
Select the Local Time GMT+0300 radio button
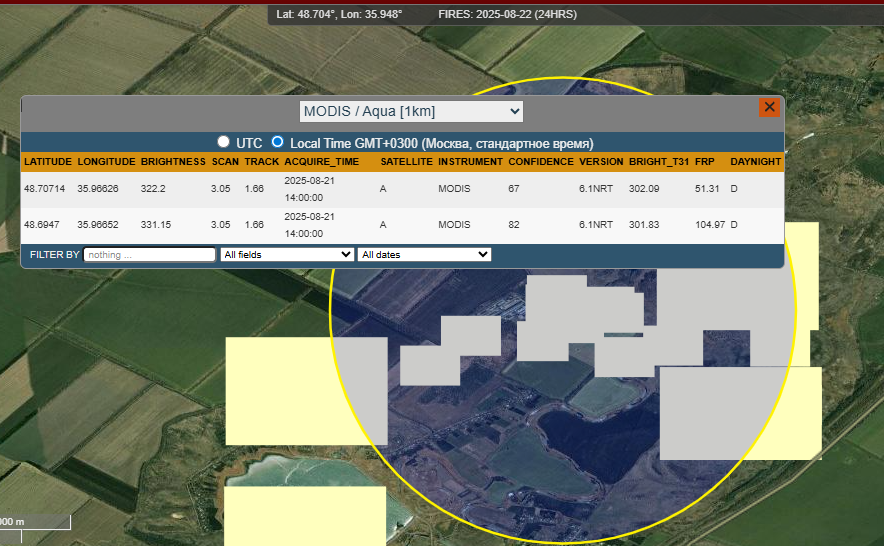278,142
